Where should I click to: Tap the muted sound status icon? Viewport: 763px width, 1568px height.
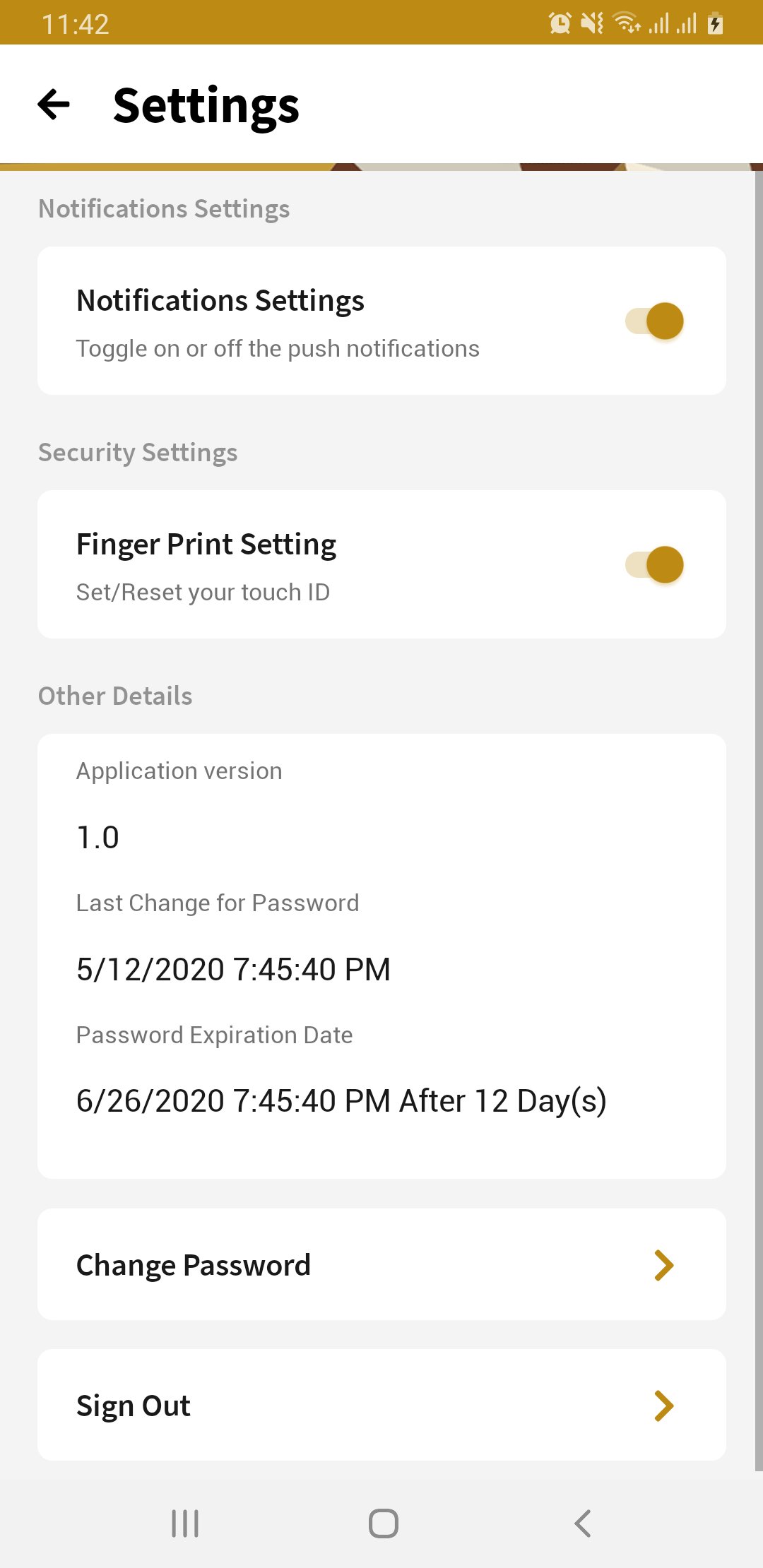click(x=592, y=23)
